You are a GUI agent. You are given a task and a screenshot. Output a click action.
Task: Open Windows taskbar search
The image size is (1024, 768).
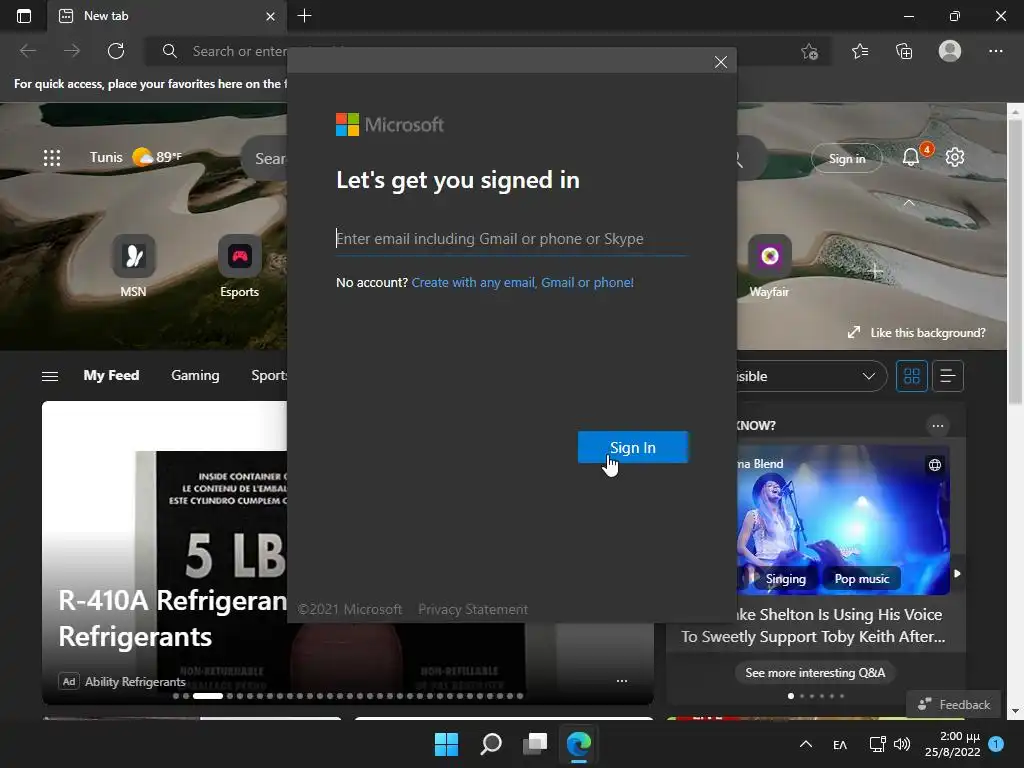pyautogui.click(x=490, y=744)
